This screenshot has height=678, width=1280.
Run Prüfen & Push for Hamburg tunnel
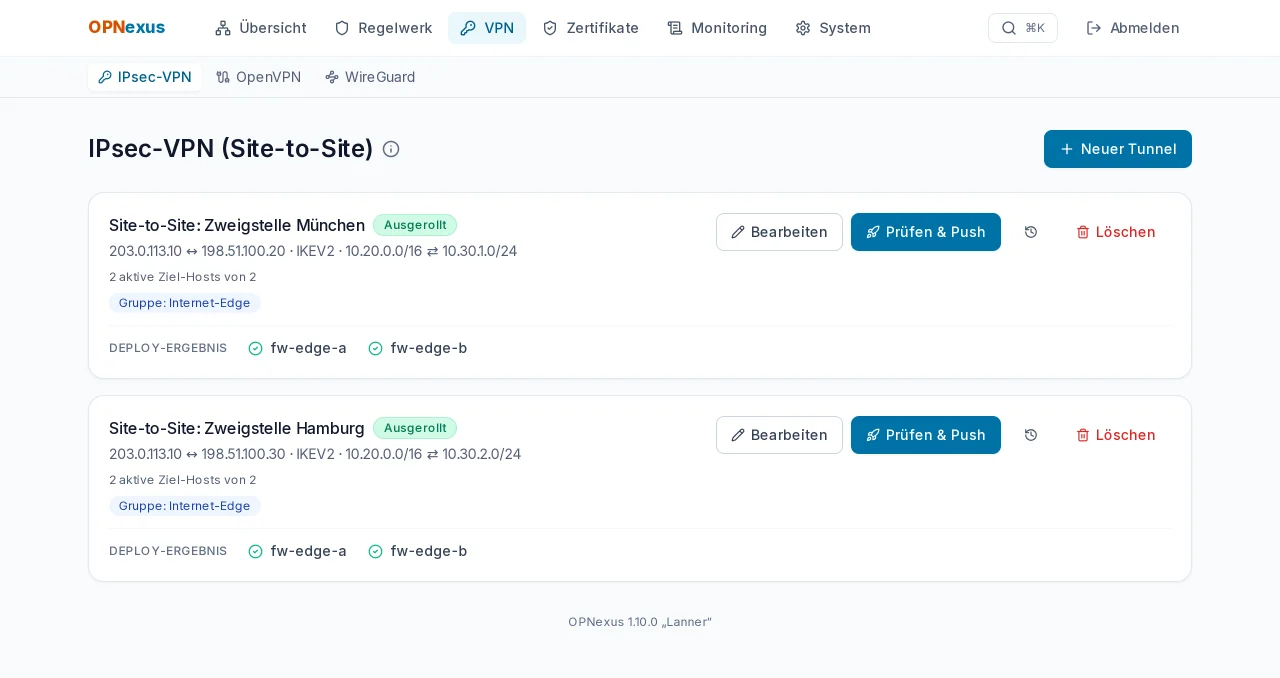[x=926, y=435]
